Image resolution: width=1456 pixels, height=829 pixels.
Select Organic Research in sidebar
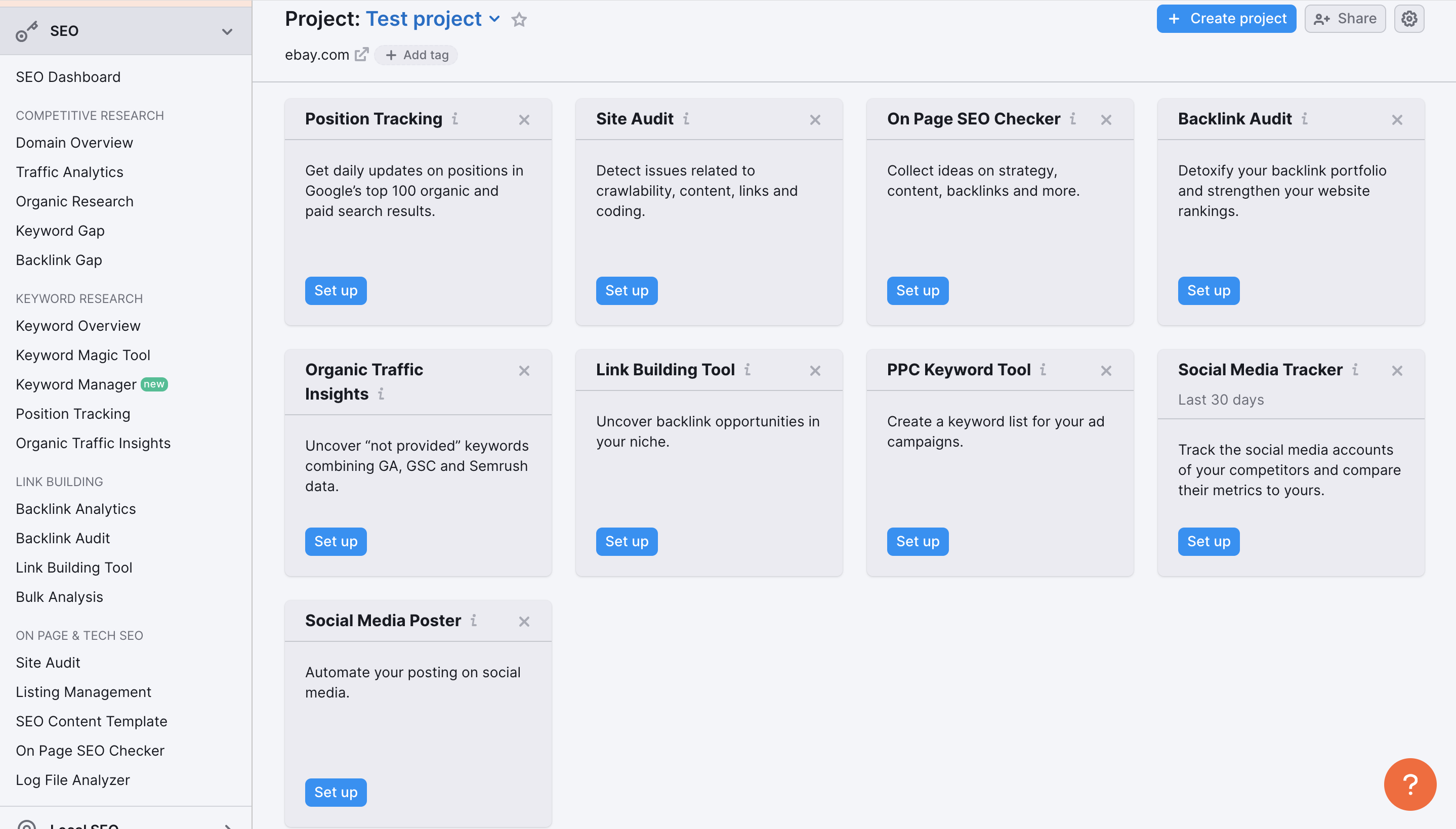point(75,200)
